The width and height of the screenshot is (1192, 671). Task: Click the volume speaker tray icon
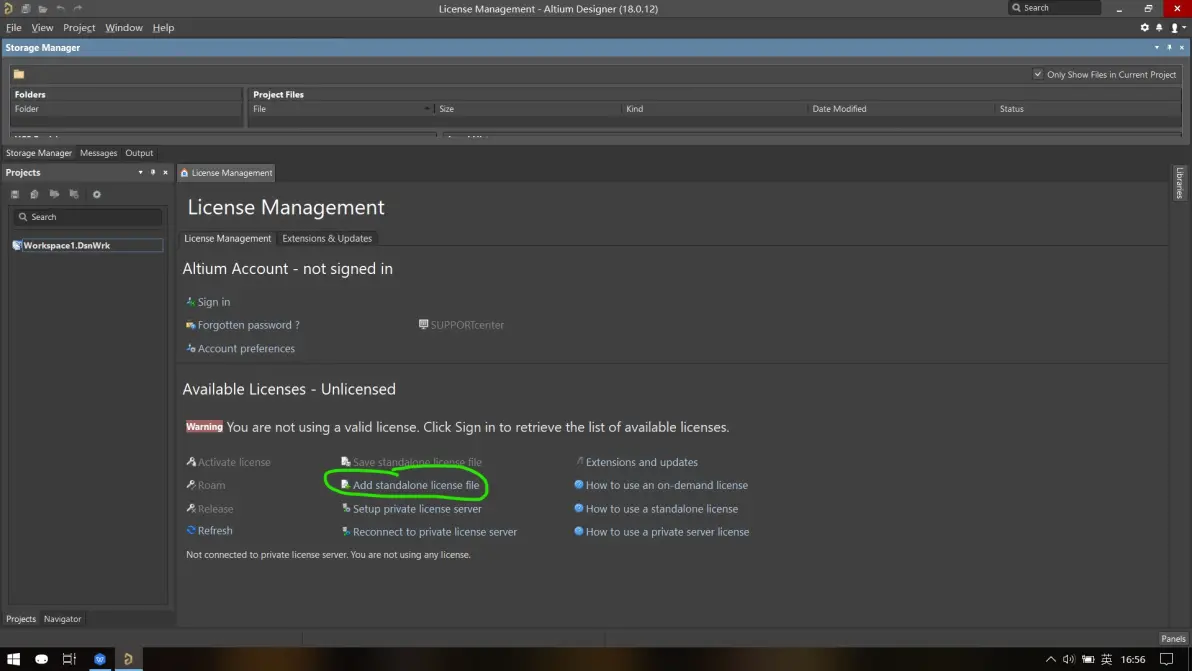click(1069, 659)
